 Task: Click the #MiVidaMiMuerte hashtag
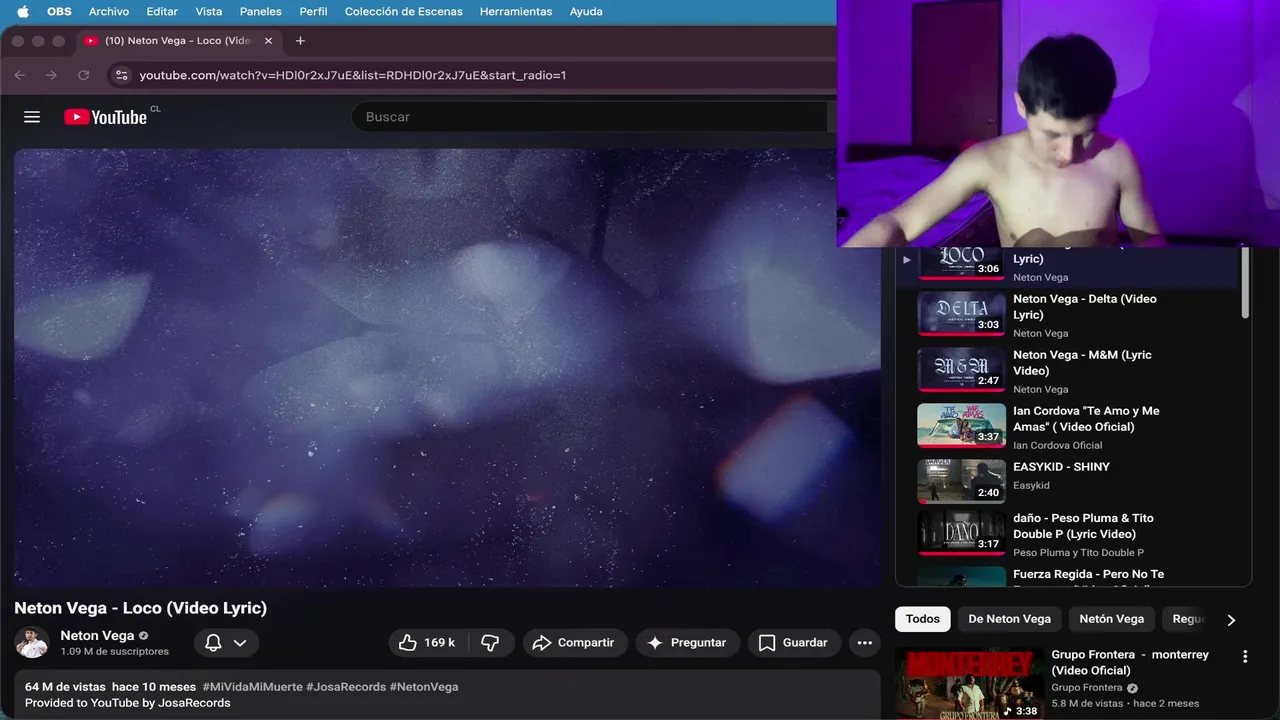(x=252, y=687)
